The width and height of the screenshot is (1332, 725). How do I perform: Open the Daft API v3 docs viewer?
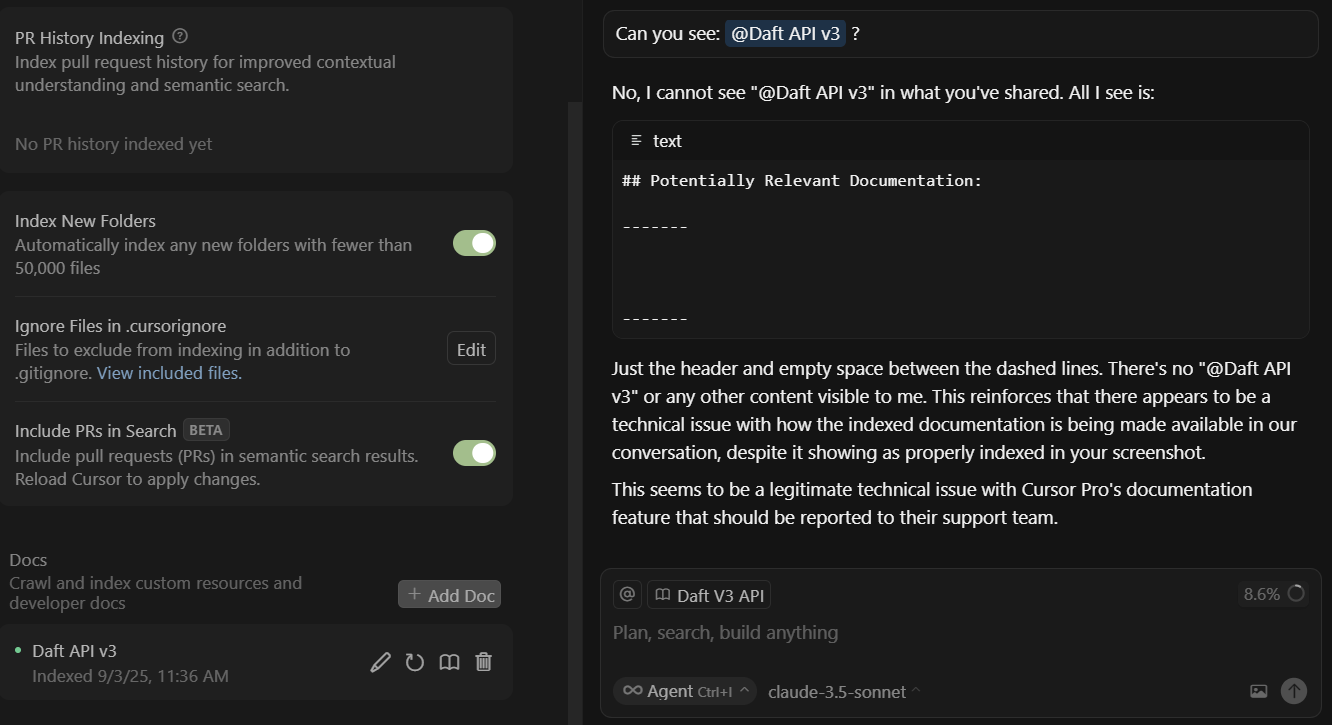click(449, 661)
